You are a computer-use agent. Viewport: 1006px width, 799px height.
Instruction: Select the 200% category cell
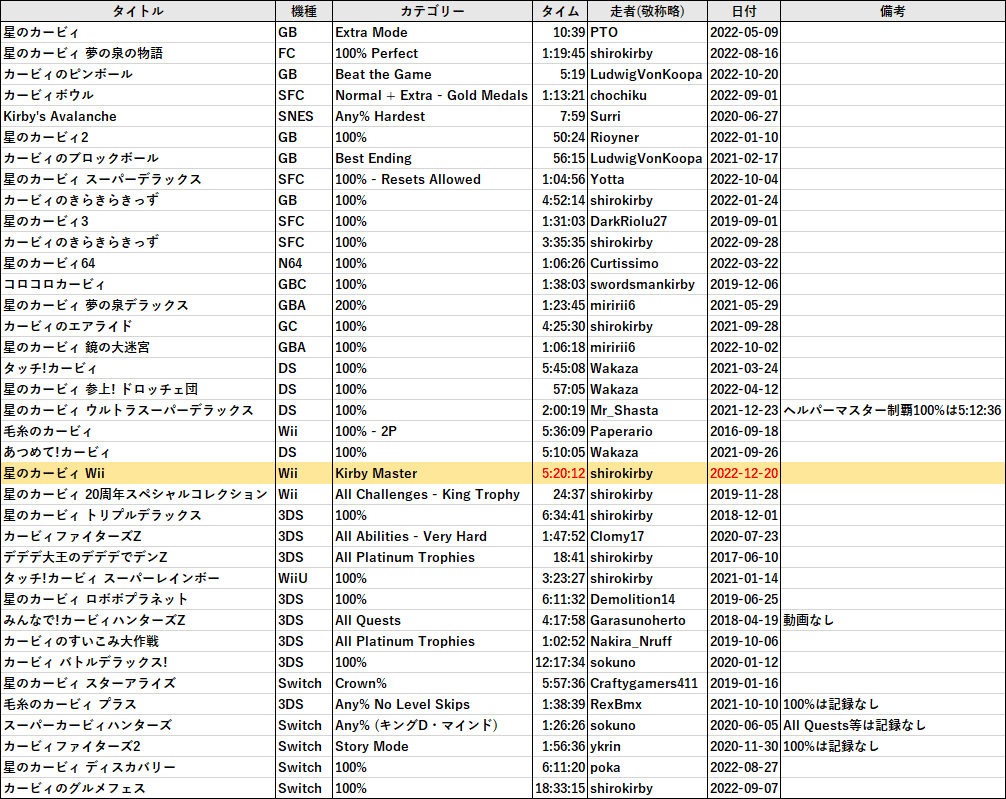(432, 305)
